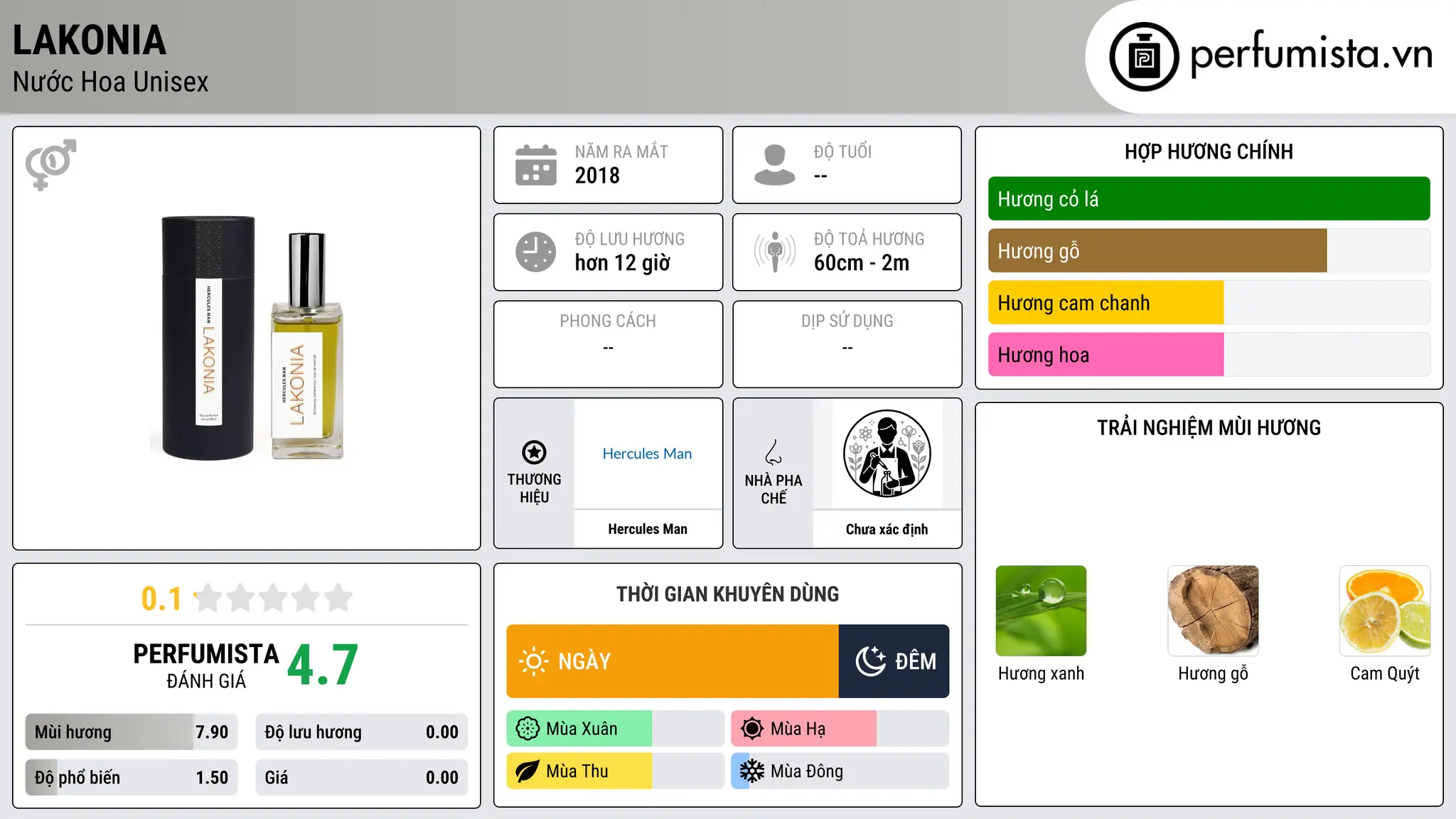Click the nose icon above Nhà pha chế

coord(773,452)
